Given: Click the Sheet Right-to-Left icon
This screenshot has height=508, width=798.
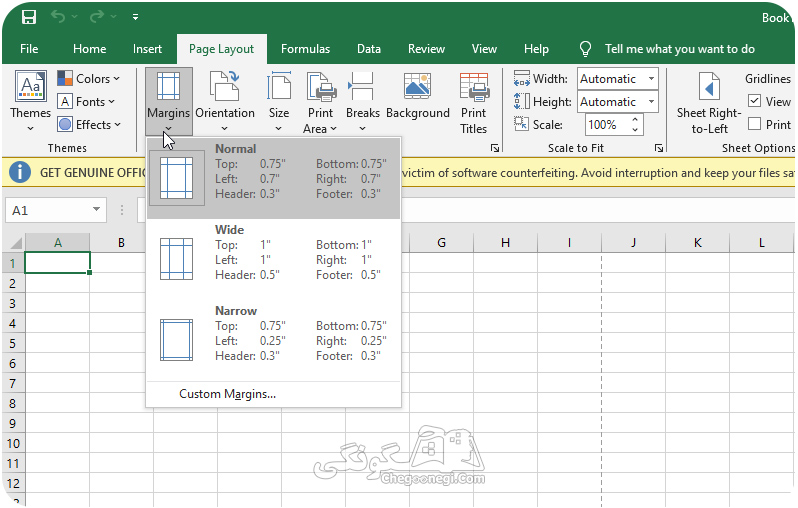Looking at the screenshot, I should 709,87.
